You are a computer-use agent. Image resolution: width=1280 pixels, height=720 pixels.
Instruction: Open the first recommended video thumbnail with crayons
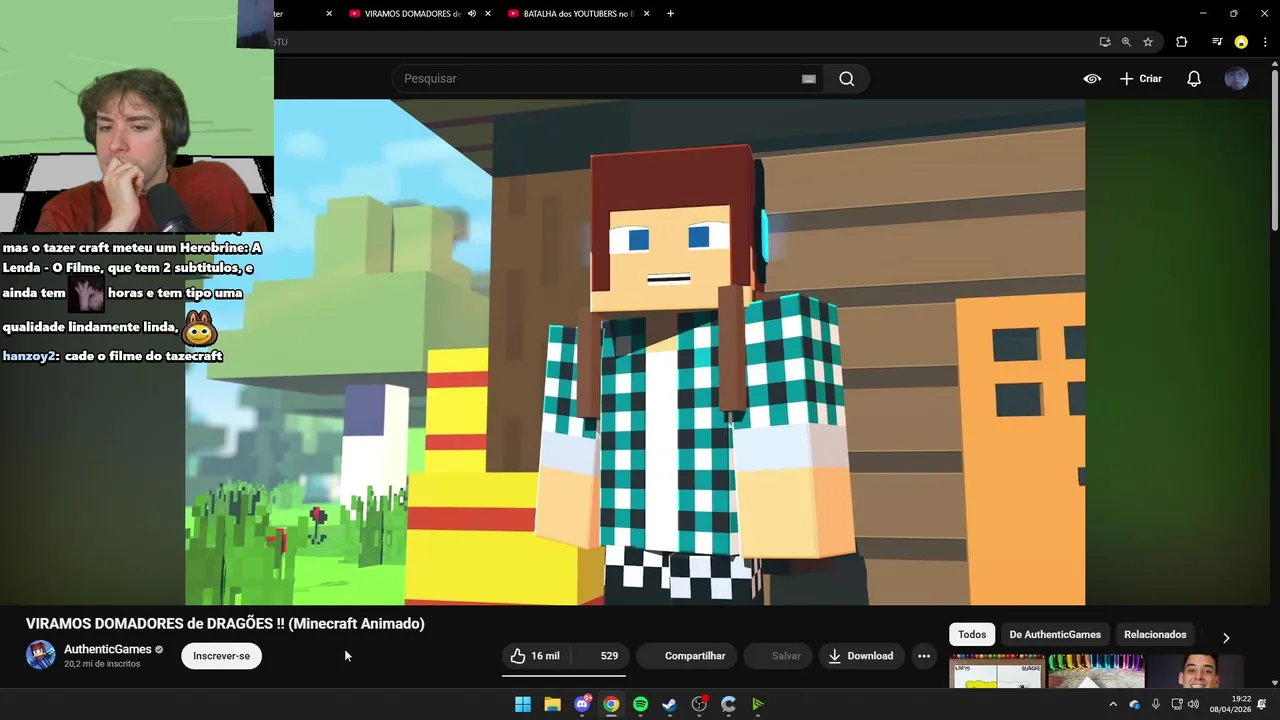click(x=997, y=671)
